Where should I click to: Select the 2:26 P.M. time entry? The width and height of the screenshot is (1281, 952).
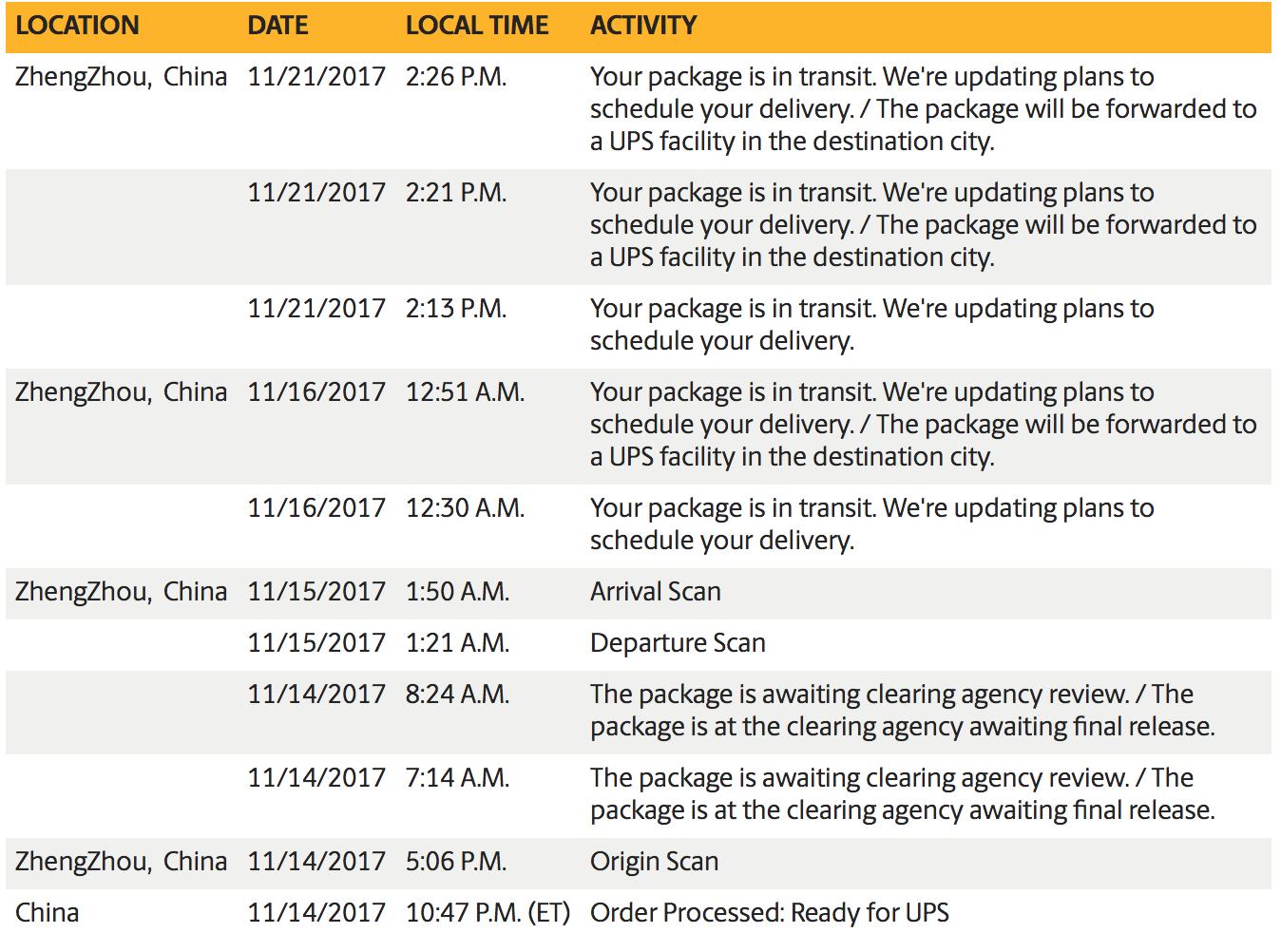[x=456, y=77]
